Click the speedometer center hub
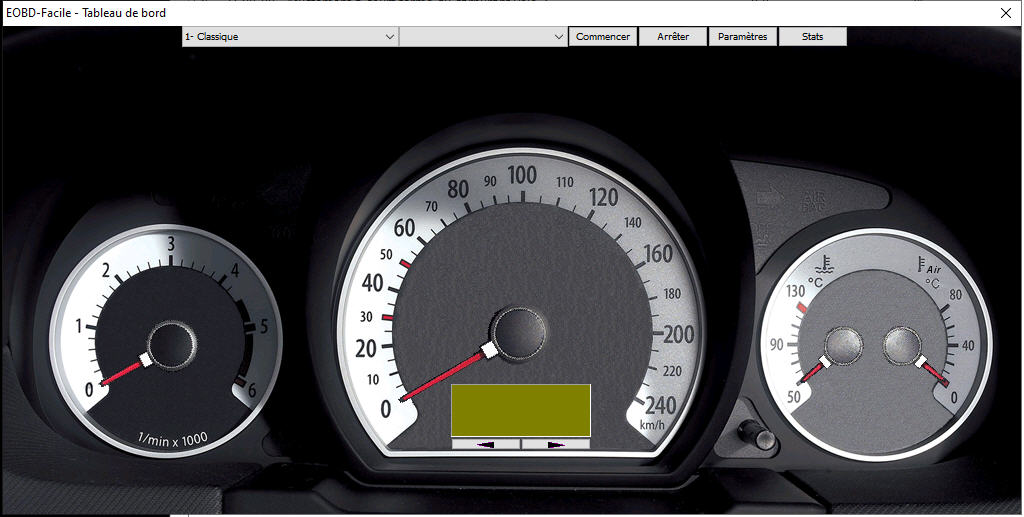Screen dimensions: 1024x517 pos(520,334)
